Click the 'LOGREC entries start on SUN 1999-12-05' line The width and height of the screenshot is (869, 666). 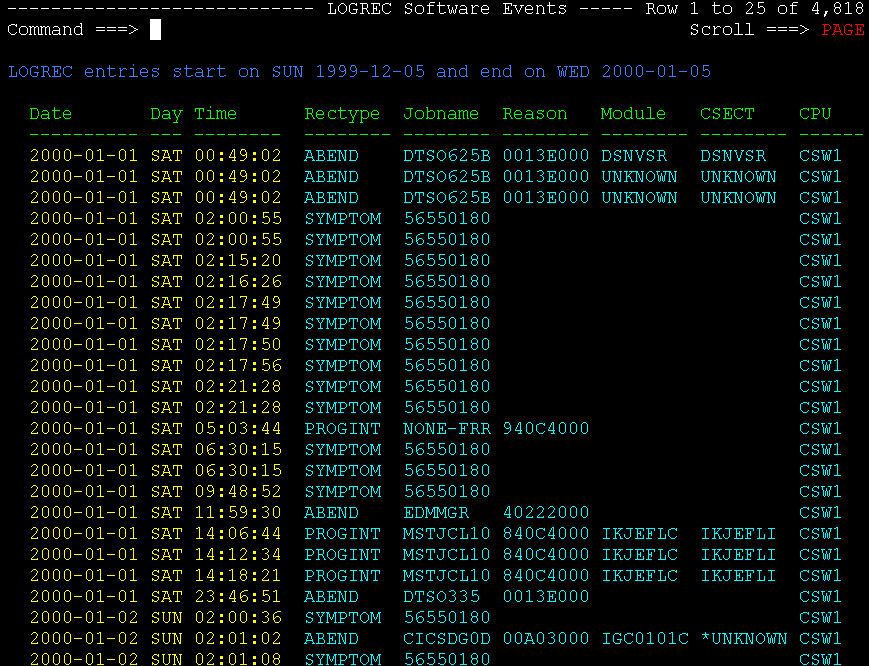[x=359, y=71]
